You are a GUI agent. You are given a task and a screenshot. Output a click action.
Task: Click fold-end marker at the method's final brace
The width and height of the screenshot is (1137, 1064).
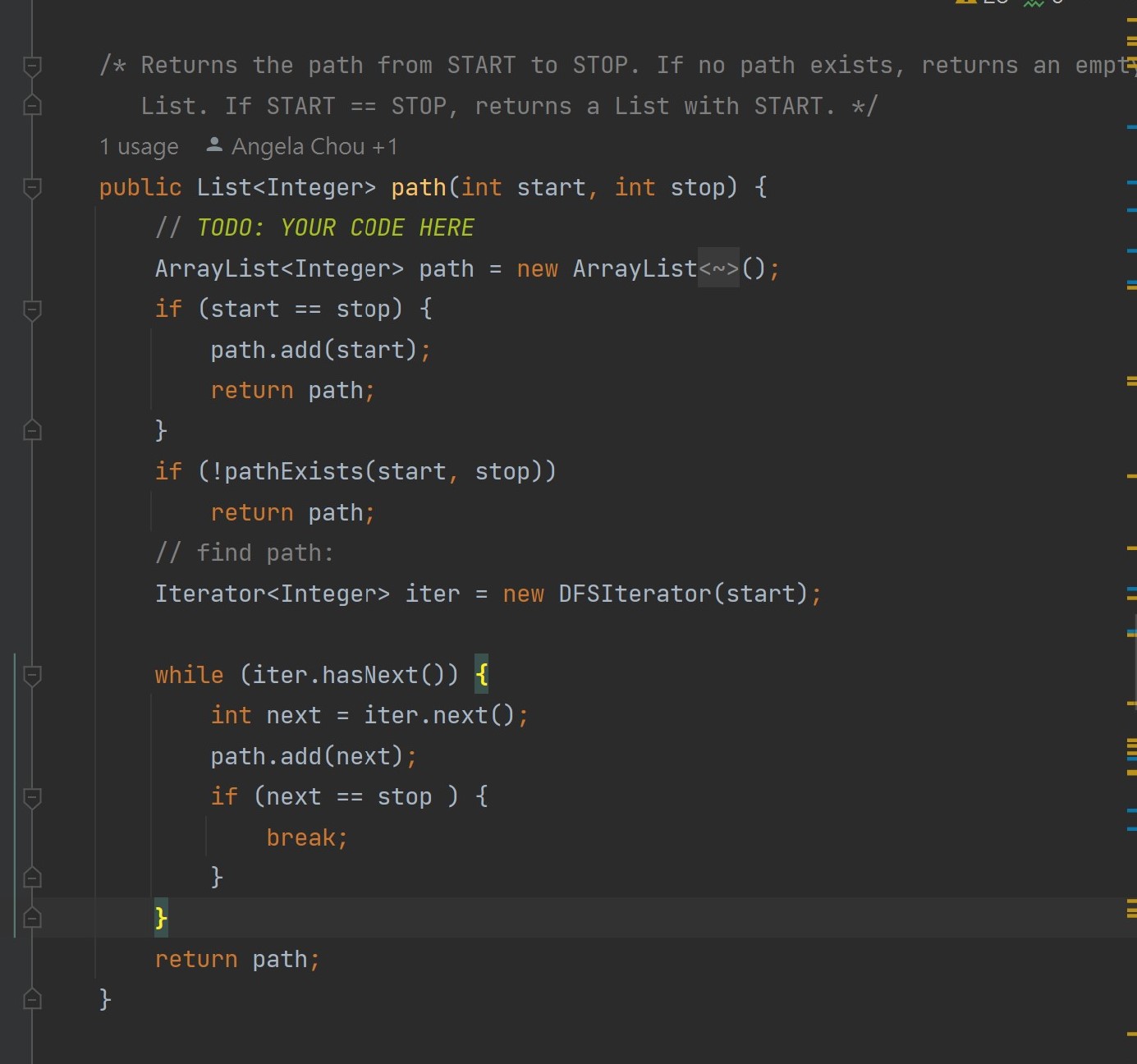click(32, 999)
